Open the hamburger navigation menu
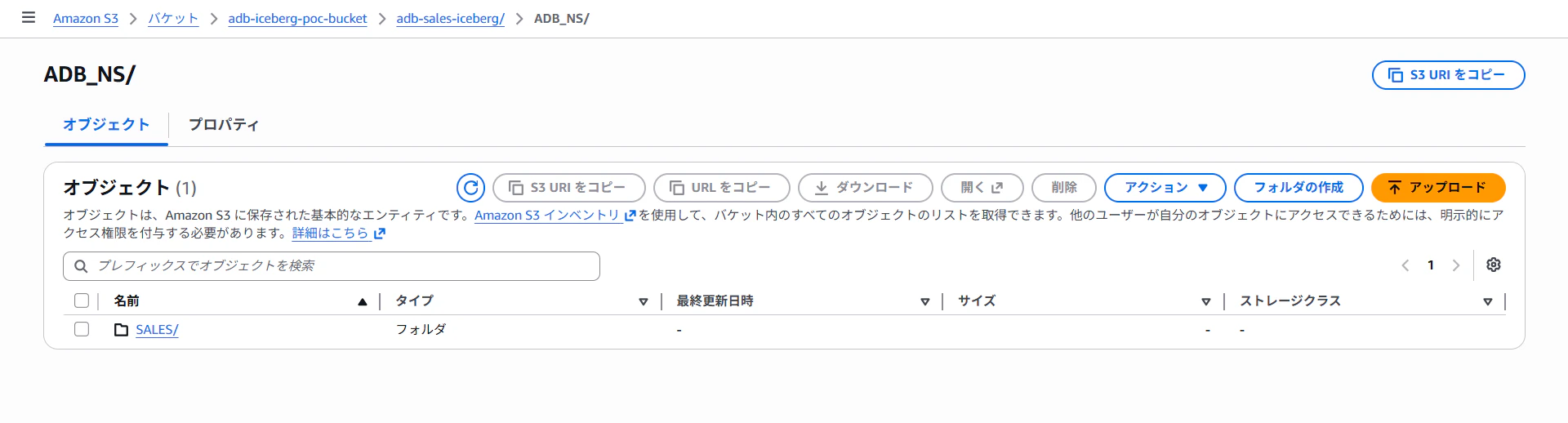 (29, 17)
